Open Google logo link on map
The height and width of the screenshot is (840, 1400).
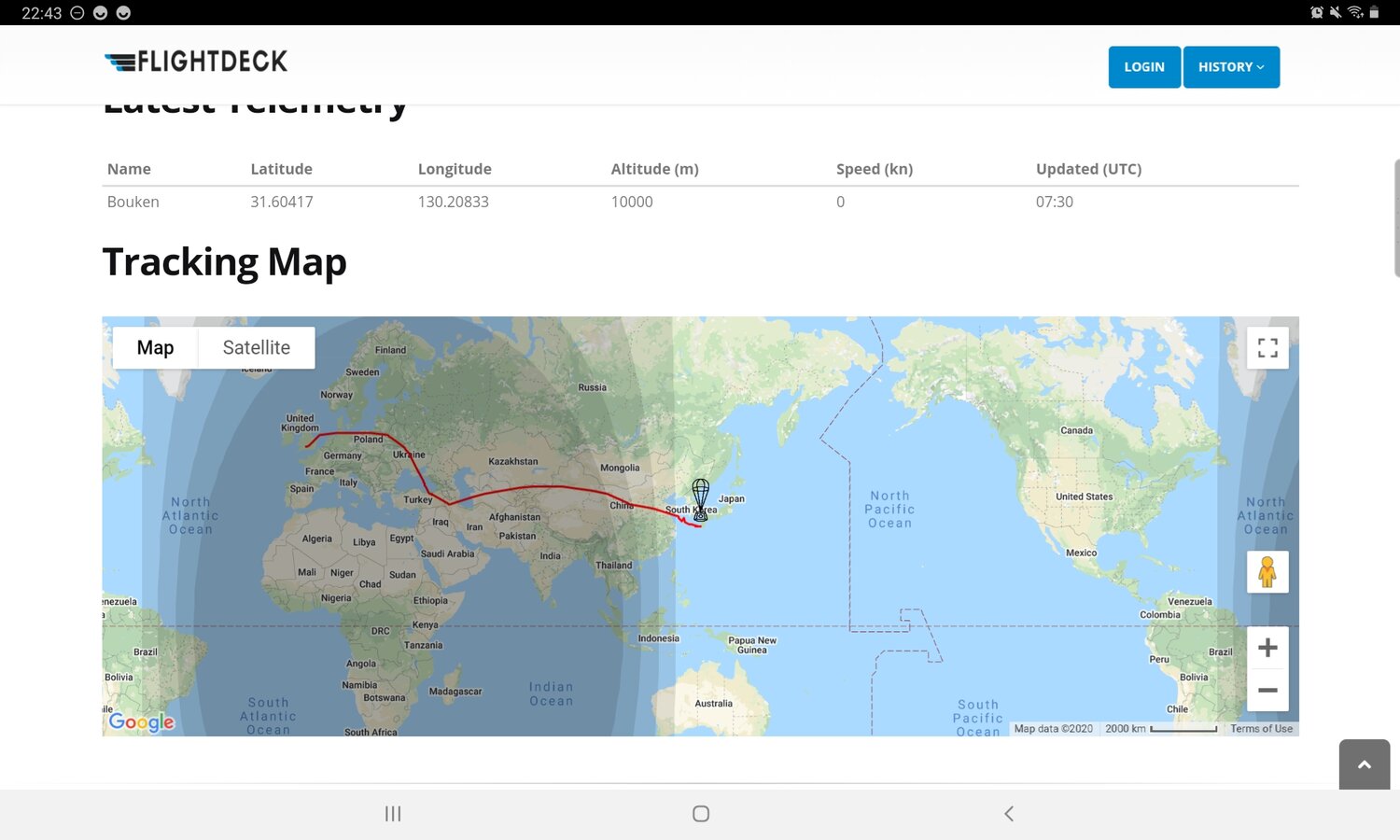tap(142, 721)
